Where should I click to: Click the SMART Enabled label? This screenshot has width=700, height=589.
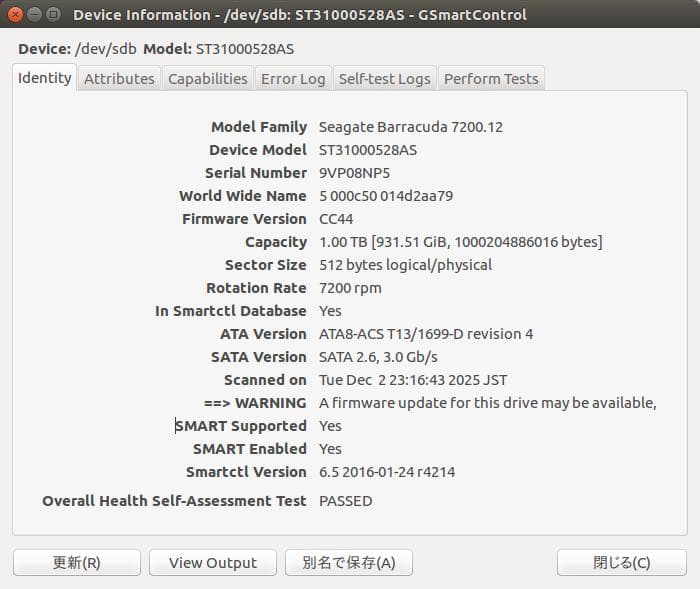(250, 449)
